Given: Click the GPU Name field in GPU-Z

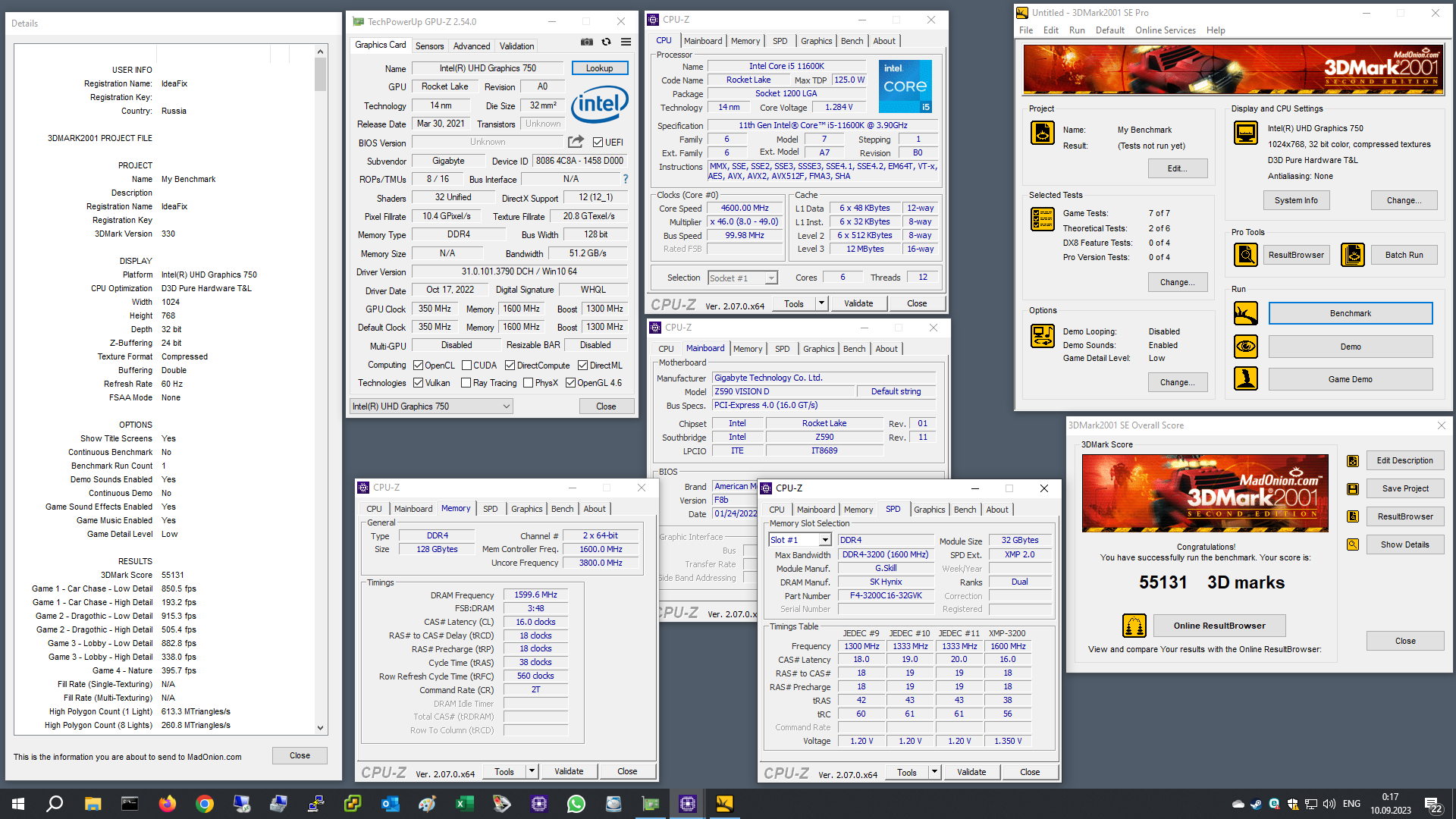Looking at the screenshot, I should click(488, 68).
